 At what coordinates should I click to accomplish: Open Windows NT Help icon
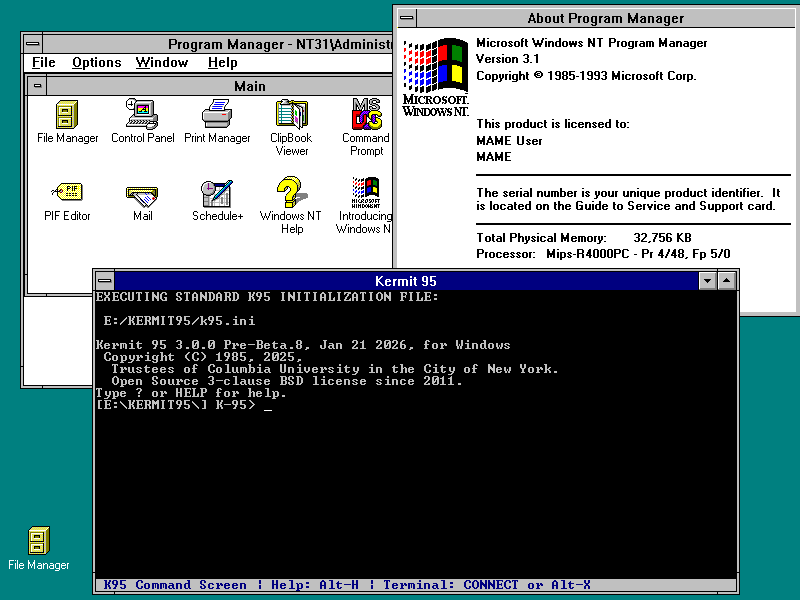pos(290,193)
